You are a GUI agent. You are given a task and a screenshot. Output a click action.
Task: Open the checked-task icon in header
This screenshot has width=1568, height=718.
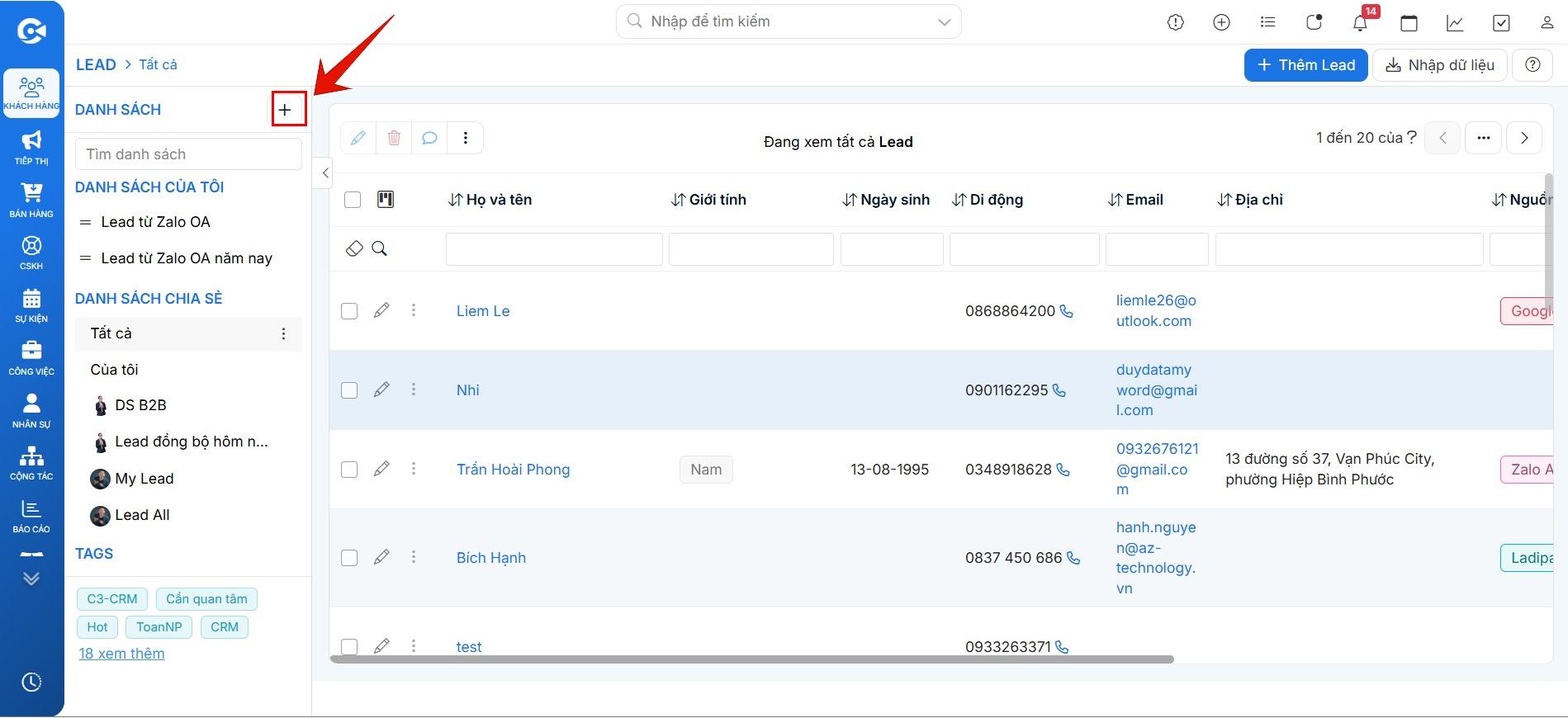1501,22
